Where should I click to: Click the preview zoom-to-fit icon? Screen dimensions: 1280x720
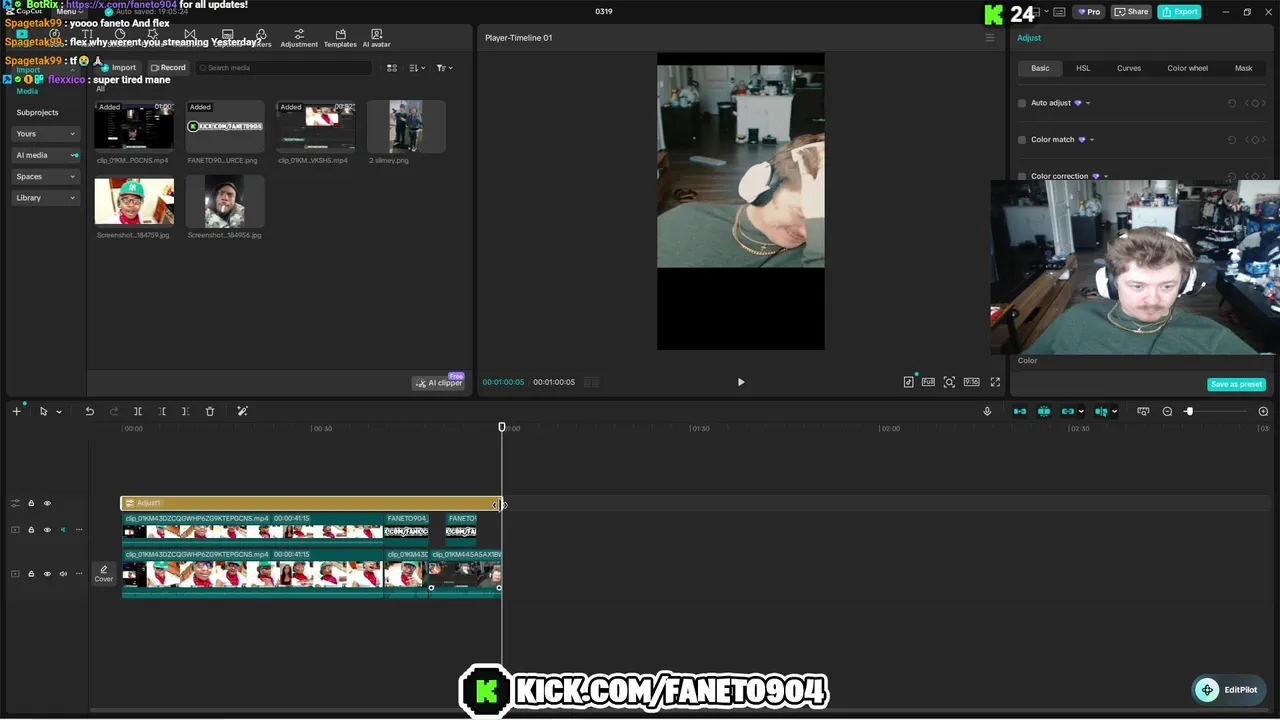949,382
